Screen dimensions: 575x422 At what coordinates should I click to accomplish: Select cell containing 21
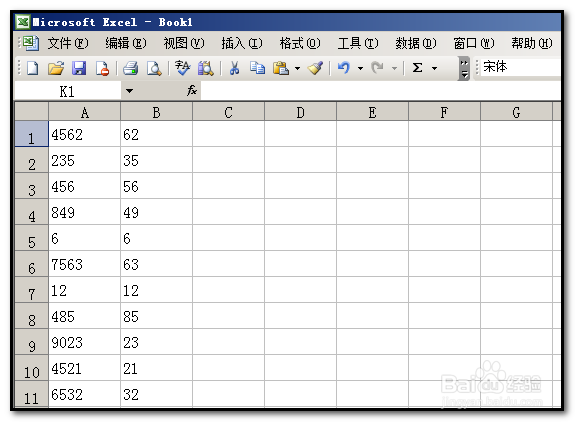[156, 368]
